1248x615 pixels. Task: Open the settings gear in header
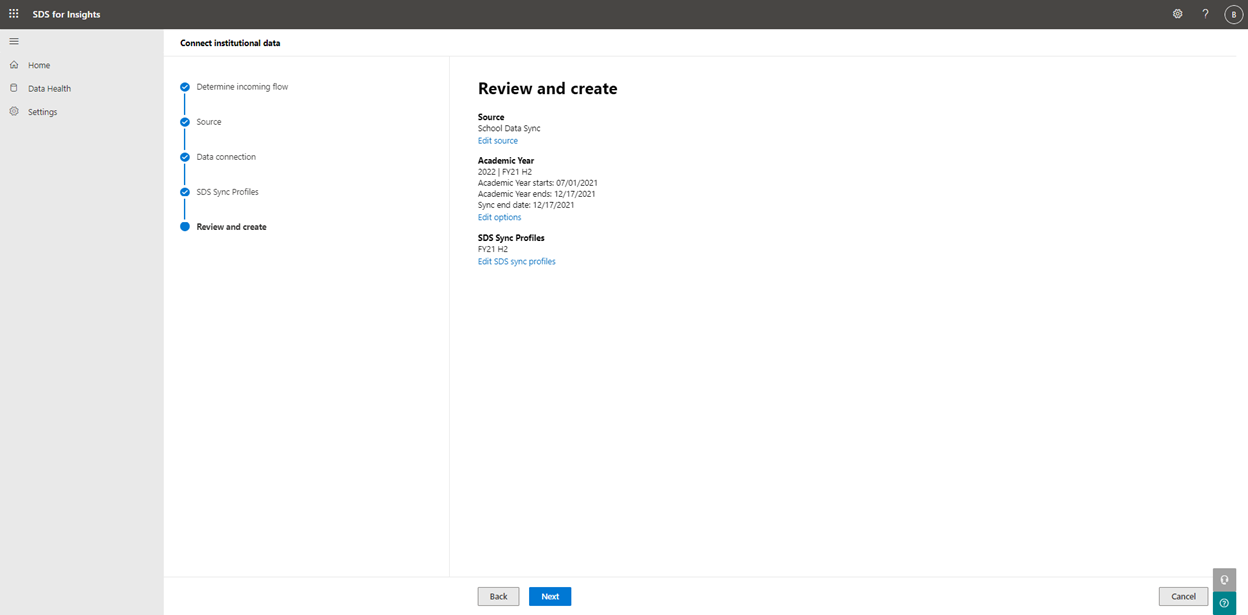pos(1178,14)
